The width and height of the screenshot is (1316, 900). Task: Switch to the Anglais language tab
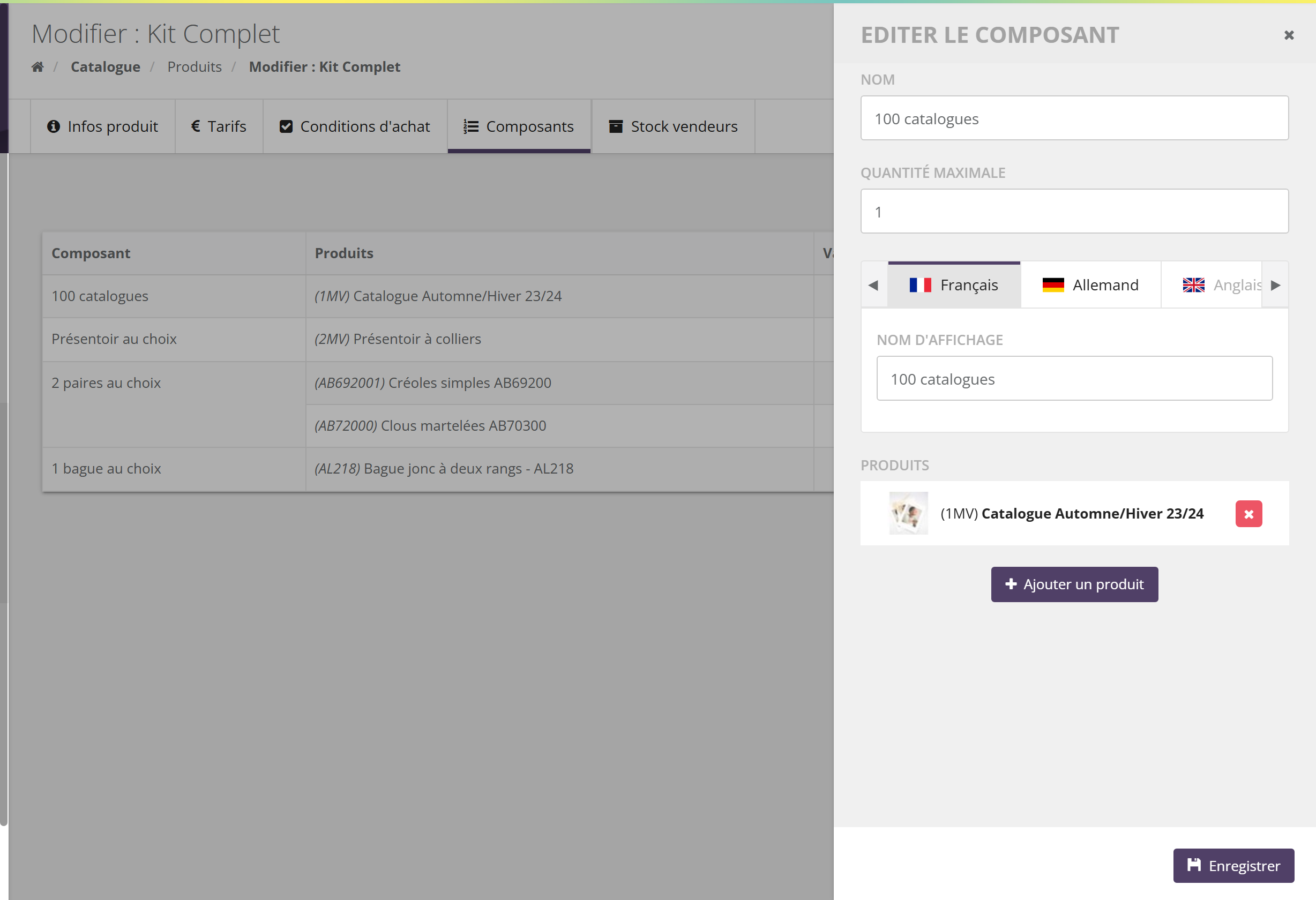tap(1212, 286)
